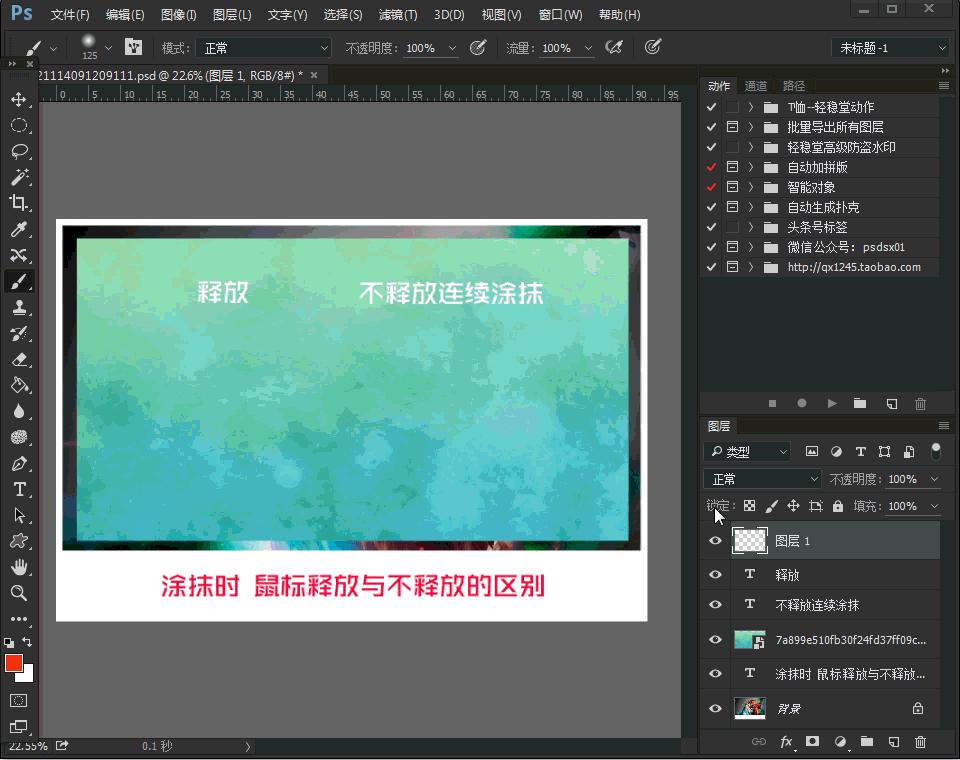Click the foreground color swatch

point(12,663)
